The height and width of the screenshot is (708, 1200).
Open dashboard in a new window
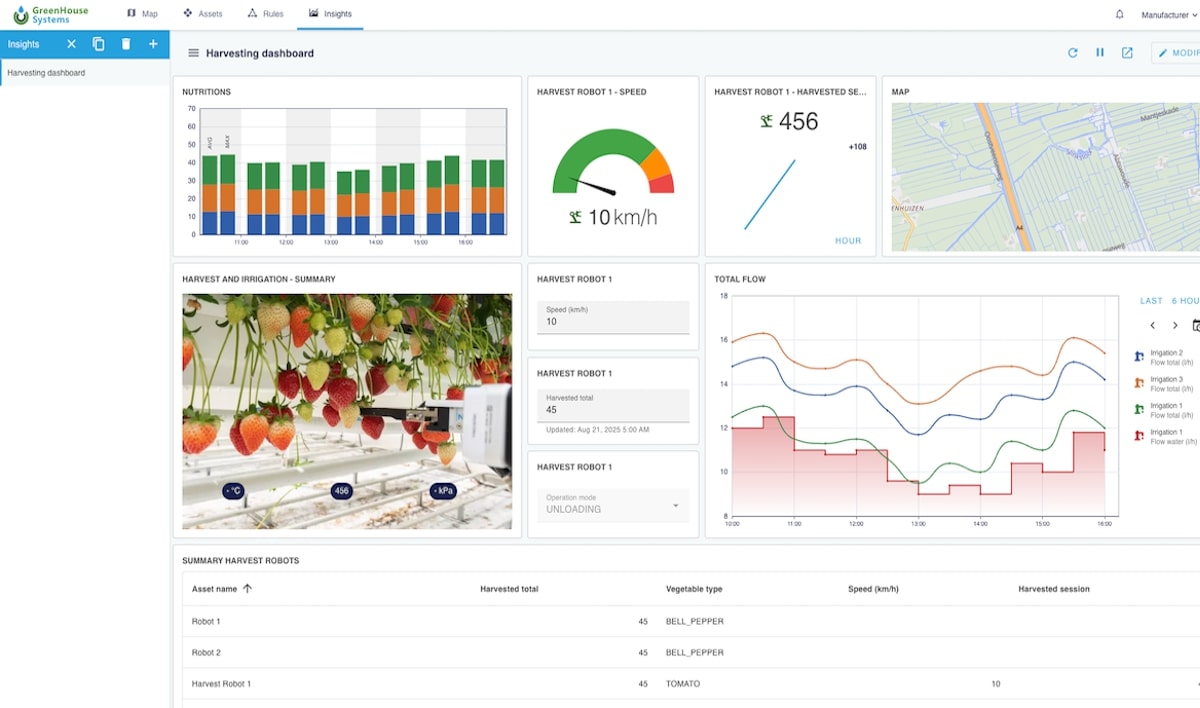[x=1127, y=52]
